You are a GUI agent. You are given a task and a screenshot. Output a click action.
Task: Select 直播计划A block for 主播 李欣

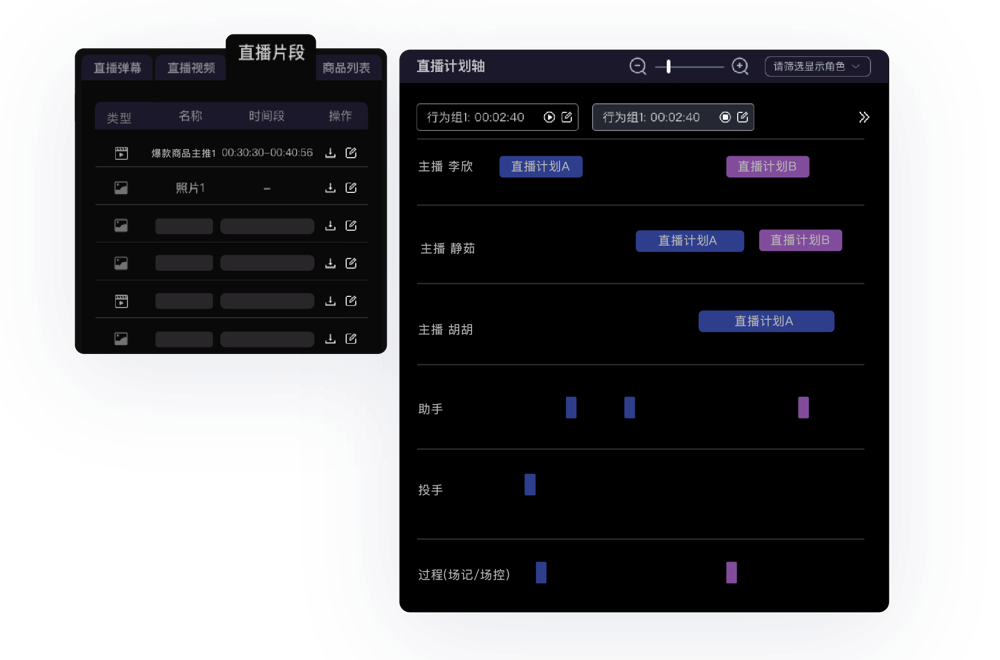(540, 167)
